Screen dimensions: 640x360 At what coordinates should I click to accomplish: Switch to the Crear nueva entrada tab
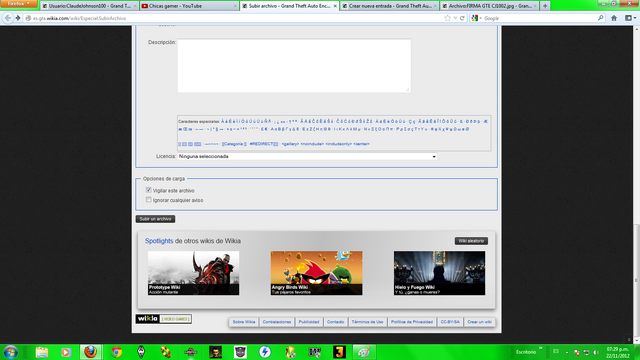point(389,6)
